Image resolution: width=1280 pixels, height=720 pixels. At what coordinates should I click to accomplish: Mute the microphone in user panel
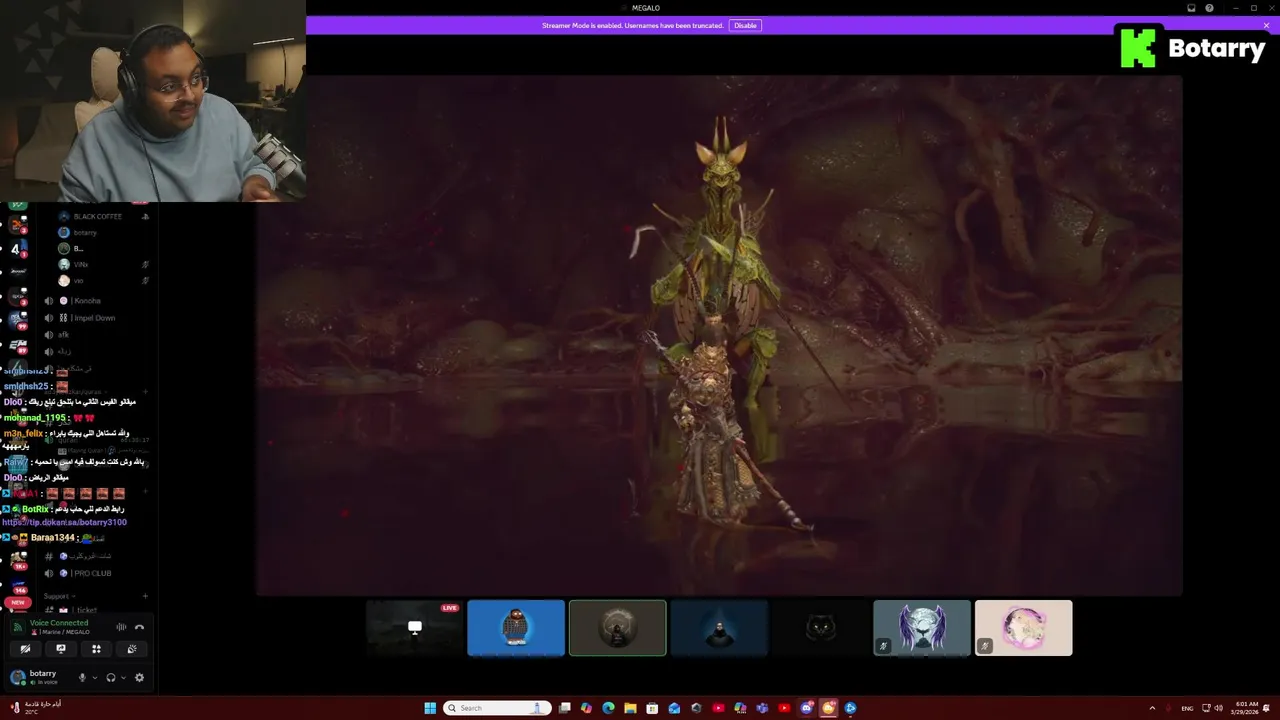coord(82,677)
